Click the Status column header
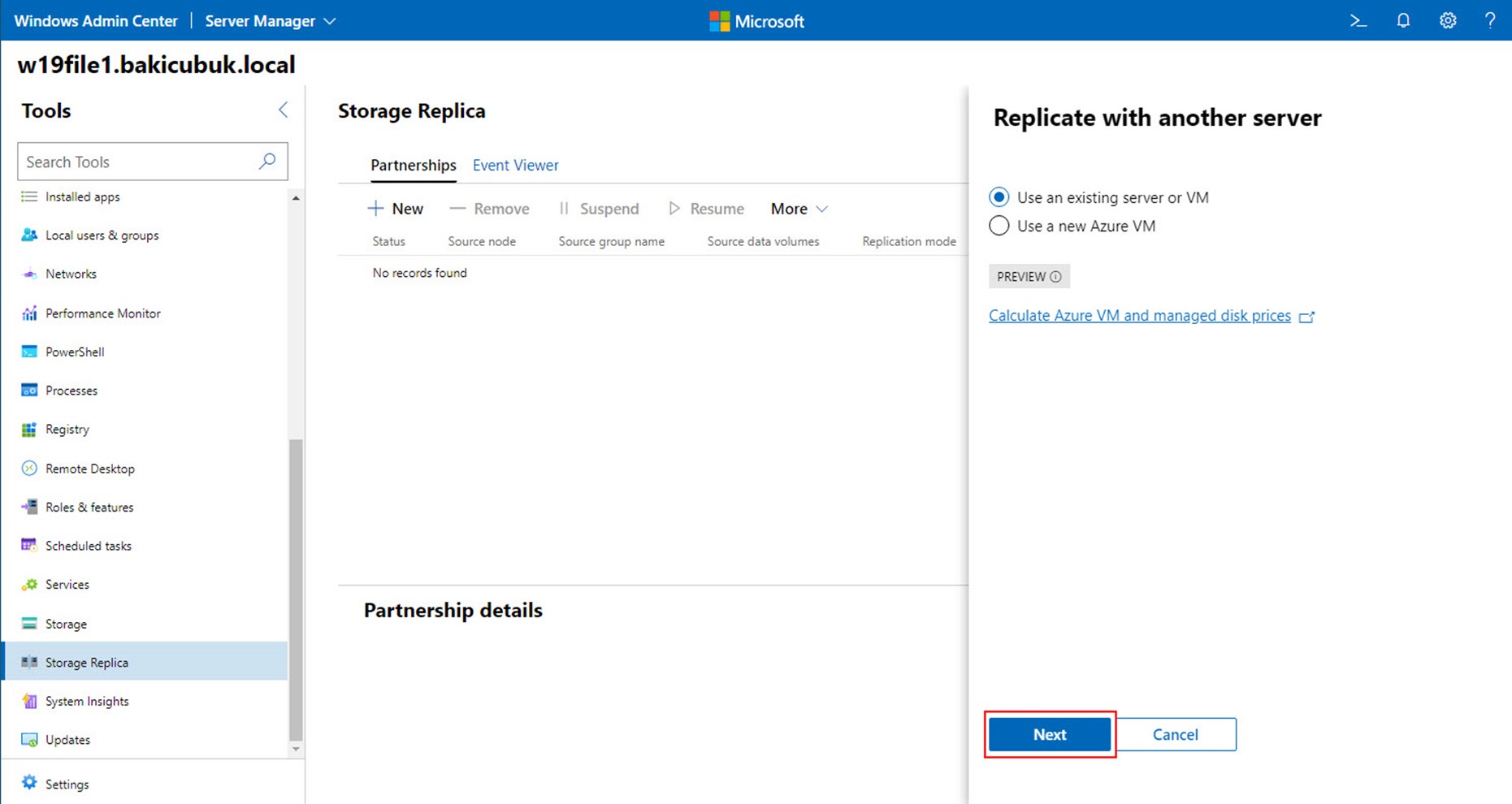This screenshot has width=1512, height=804. (388, 241)
